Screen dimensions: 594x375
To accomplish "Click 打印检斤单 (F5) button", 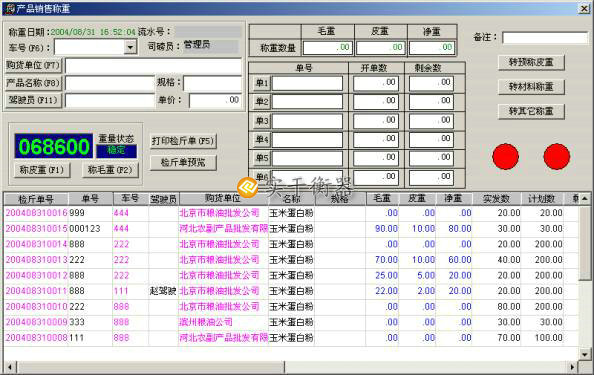I will [x=183, y=141].
